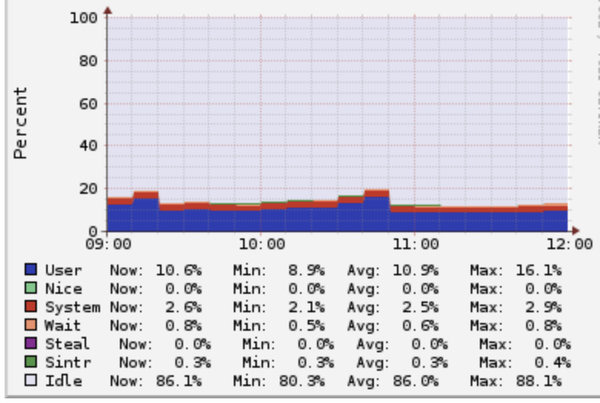The width and height of the screenshot is (600, 403).
Task: Click User Avg value 10.9%
Action: [x=416, y=270]
